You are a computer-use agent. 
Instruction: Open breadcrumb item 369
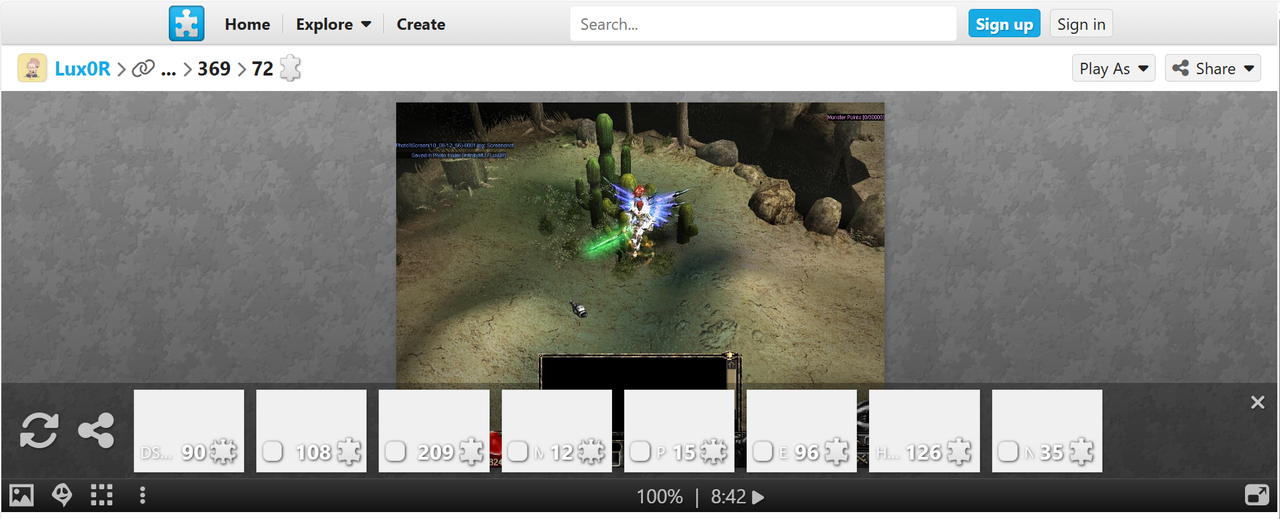pos(214,69)
